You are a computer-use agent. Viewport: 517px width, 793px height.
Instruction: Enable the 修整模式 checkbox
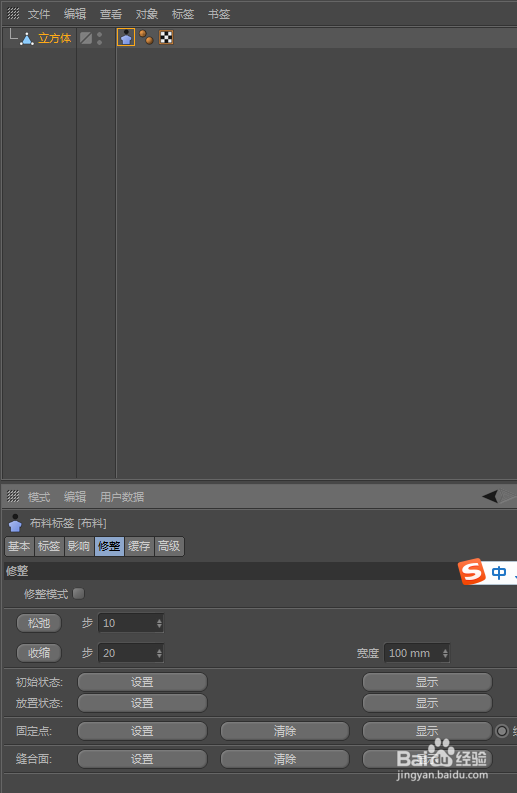(78, 593)
